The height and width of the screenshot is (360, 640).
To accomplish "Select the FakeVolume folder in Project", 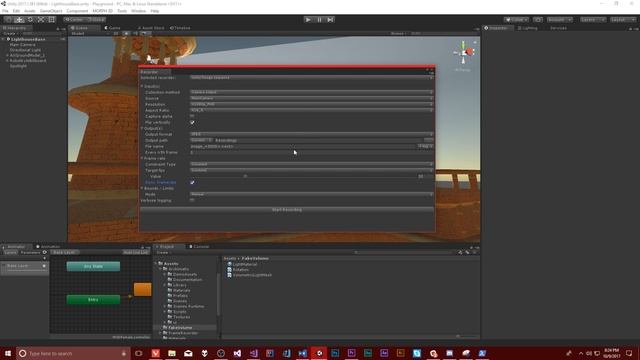I will pos(180,328).
